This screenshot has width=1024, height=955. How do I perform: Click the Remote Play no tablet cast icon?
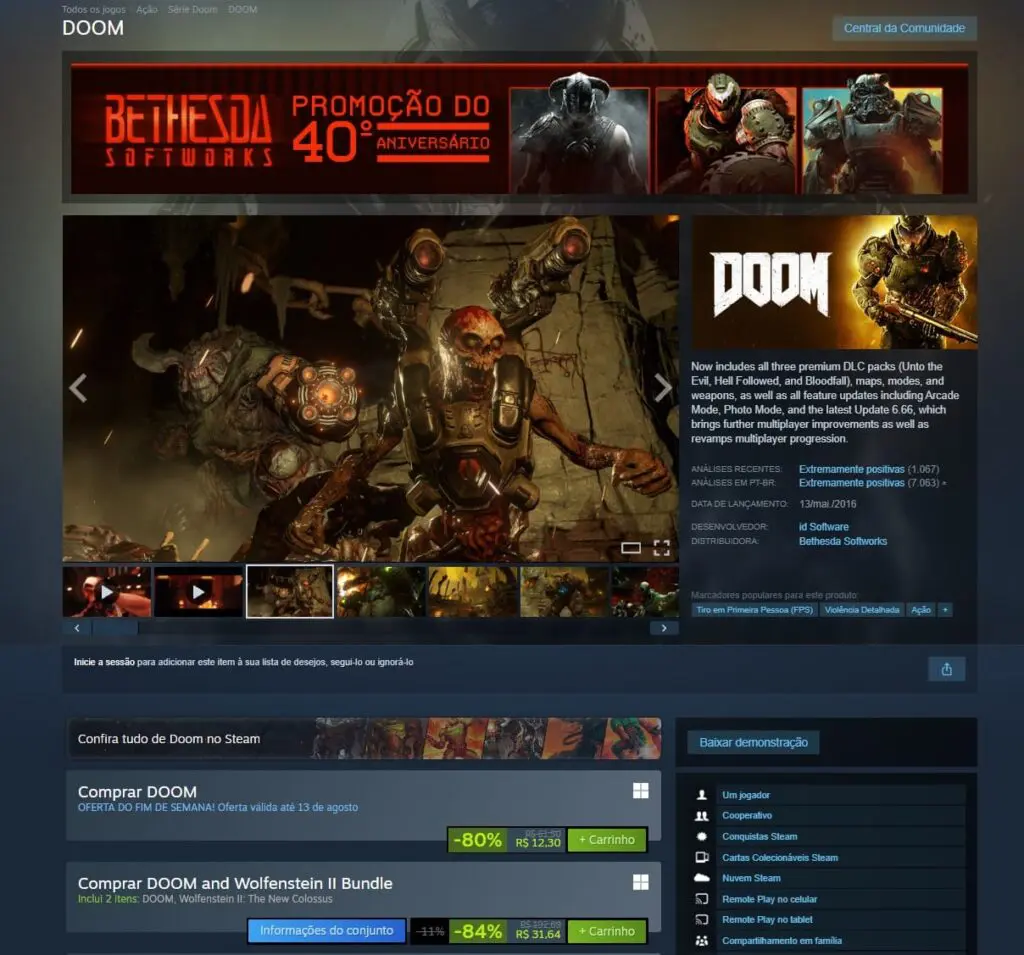click(702, 920)
